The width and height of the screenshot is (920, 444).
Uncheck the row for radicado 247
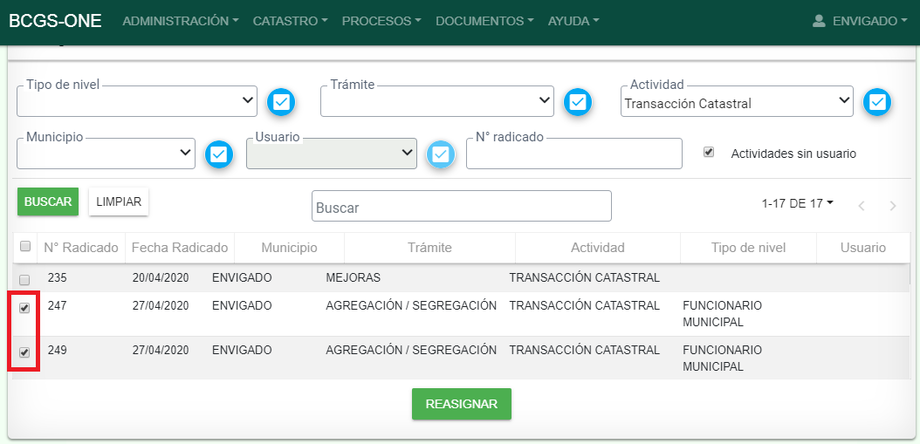(25, 308)
